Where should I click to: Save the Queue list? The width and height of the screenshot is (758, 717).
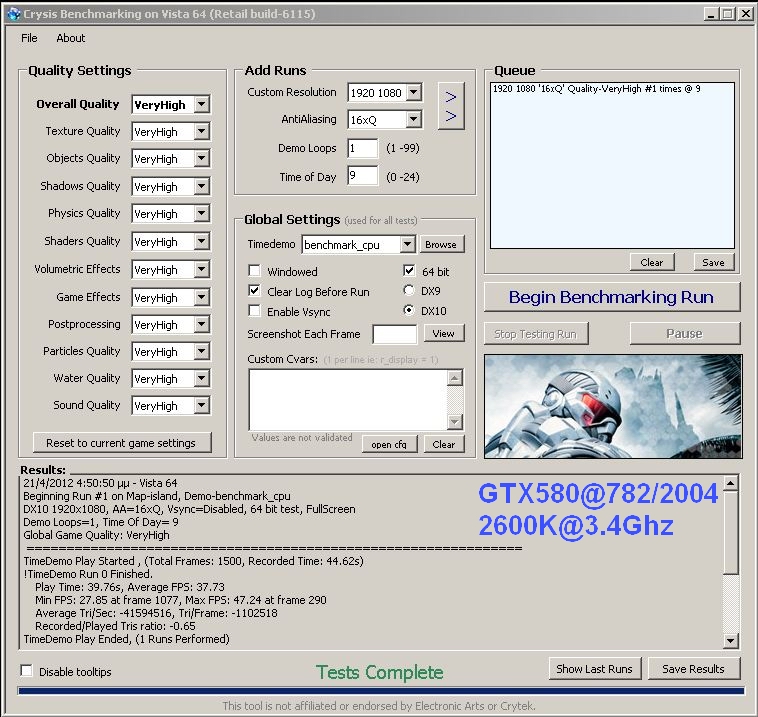[x=713, y=262]
